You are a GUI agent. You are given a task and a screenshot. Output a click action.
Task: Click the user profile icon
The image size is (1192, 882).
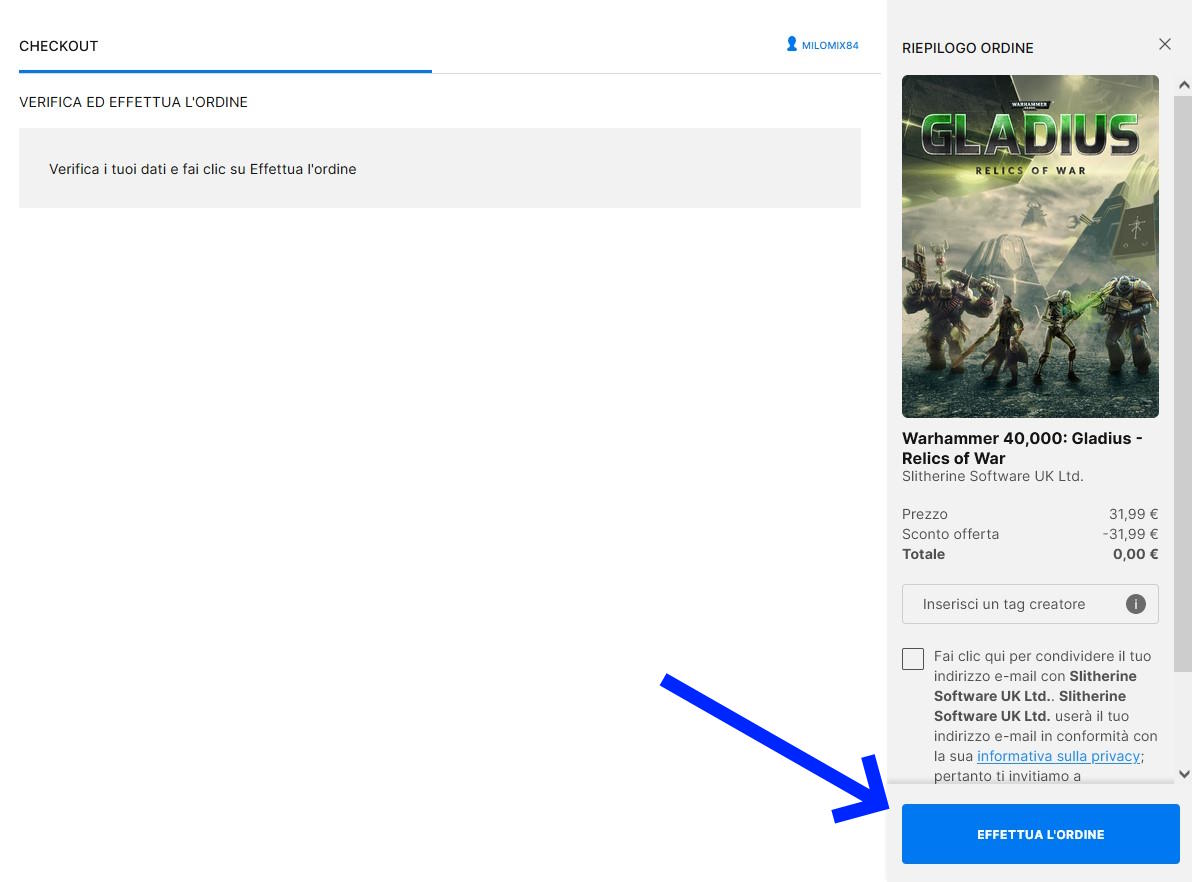791,45
